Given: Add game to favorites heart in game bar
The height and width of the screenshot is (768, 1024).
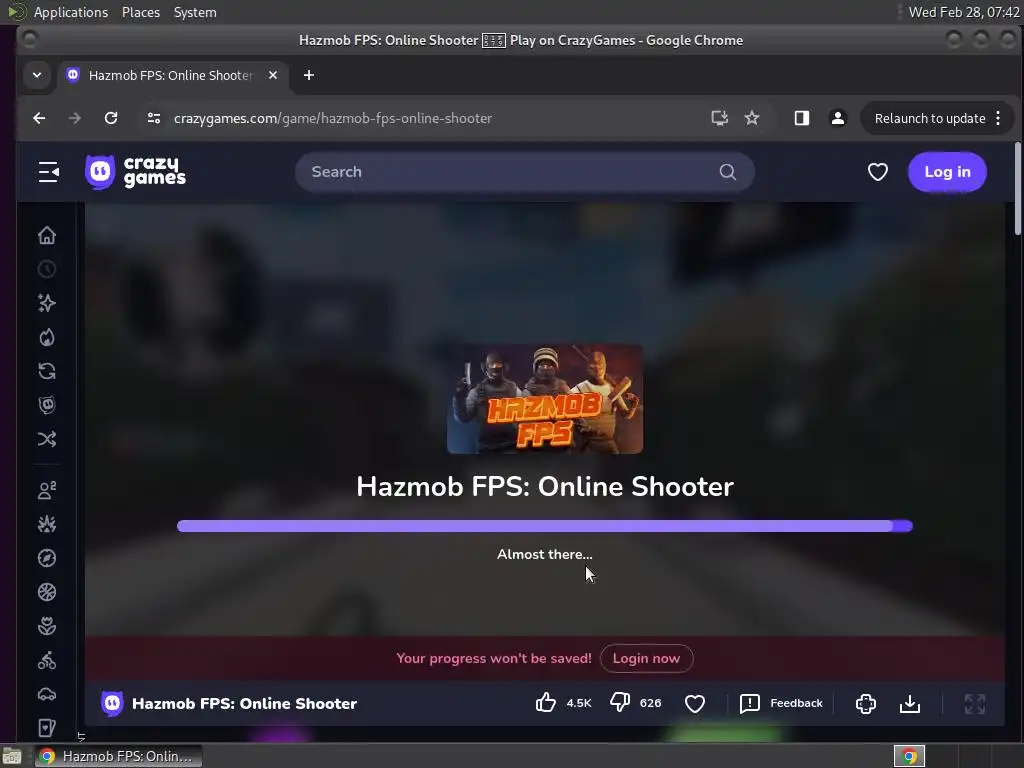Looking at the screenshot, I should pos(695,703).
